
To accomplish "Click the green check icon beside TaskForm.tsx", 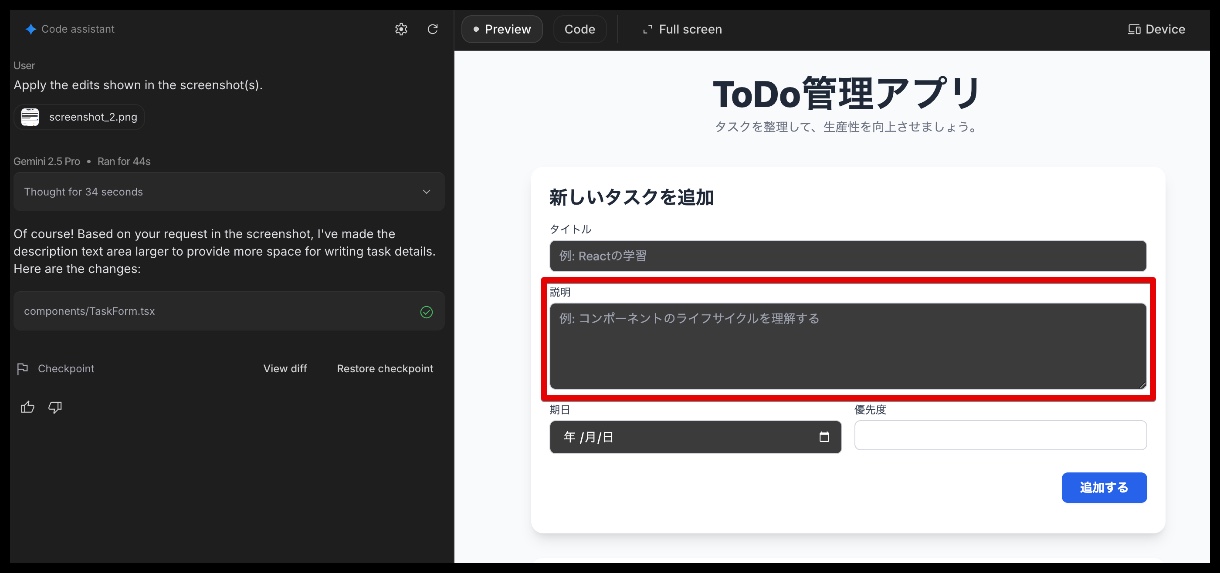I will 427,312.
